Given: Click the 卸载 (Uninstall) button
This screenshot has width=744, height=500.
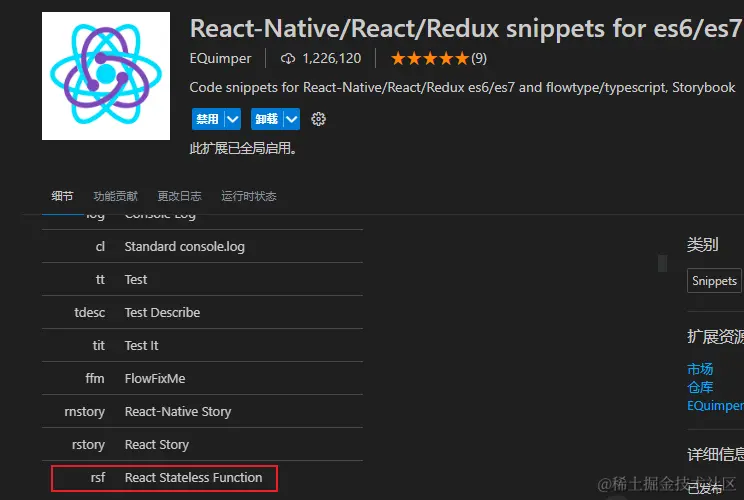Looking at the screenshot, I should (x=267, y=119).
